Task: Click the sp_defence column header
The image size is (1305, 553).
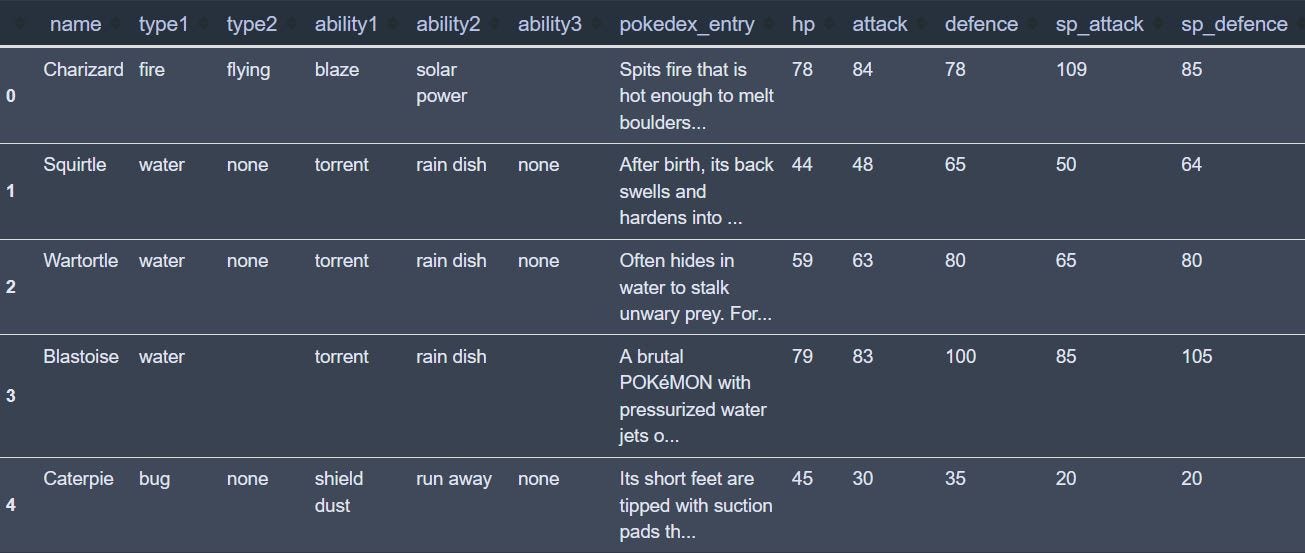Action: [1234, 24]
